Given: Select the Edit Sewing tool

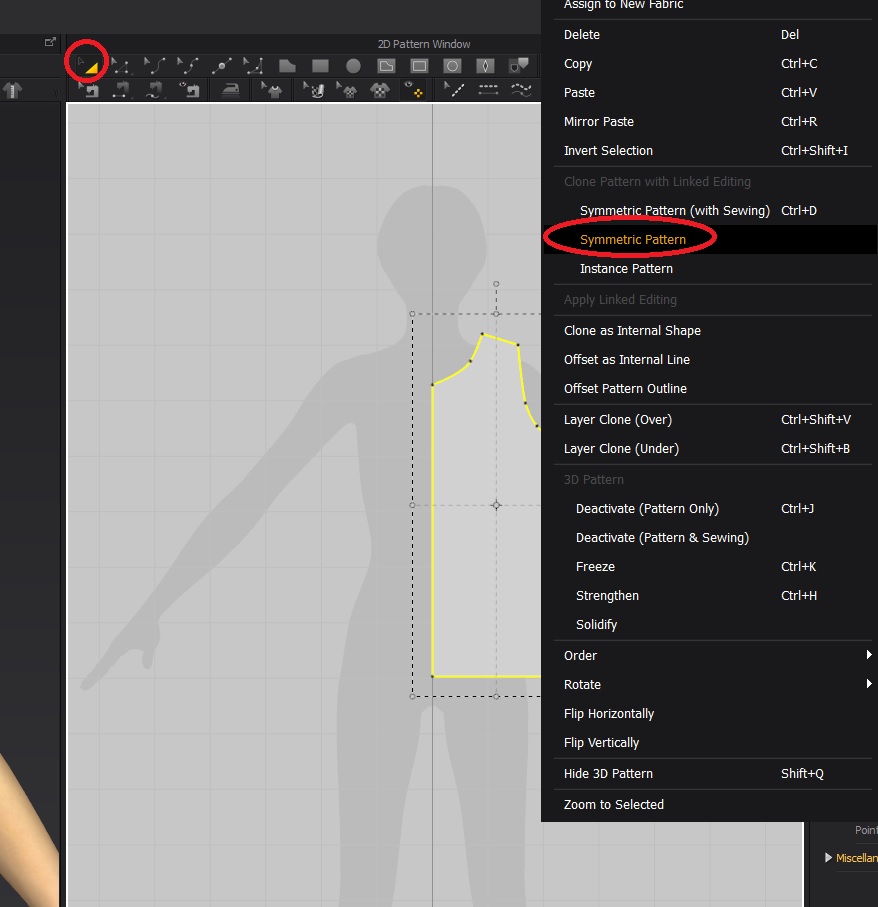Looking at the screenshot, I should point(88,90).
